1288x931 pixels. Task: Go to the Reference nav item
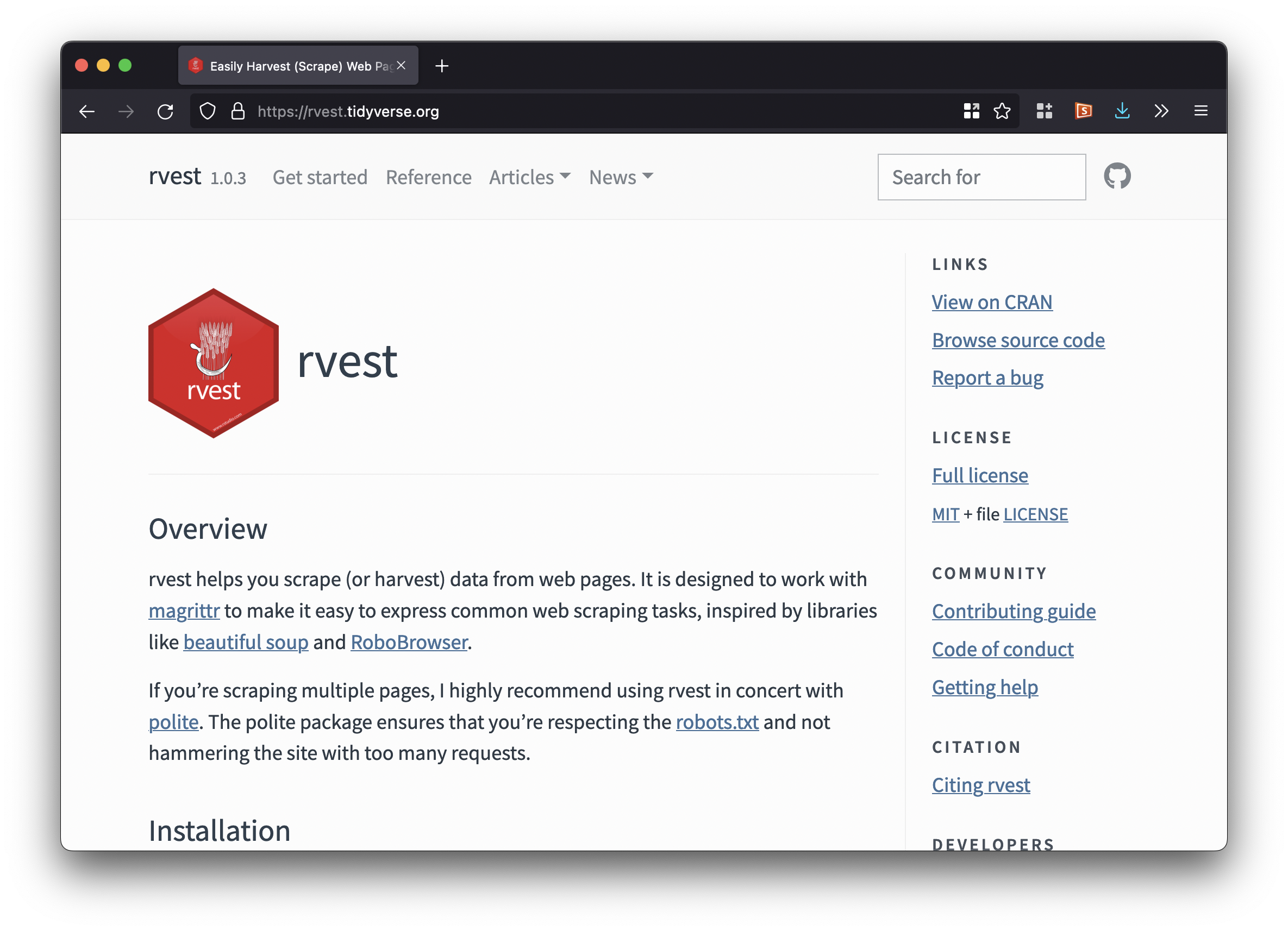pos(428,178)
